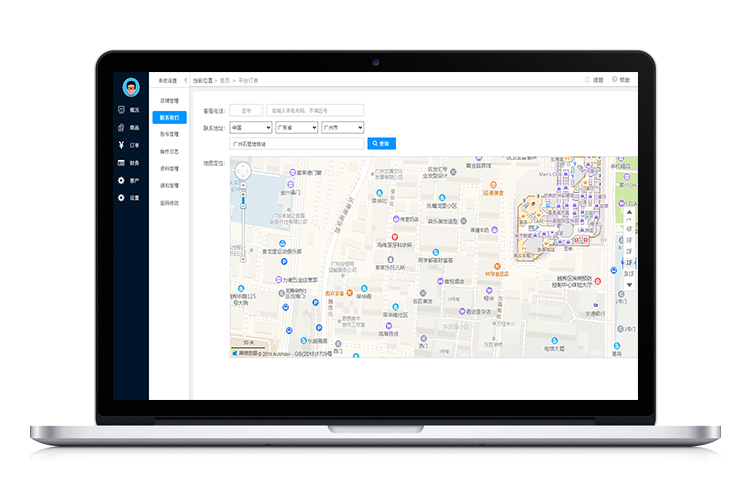Screen dimensions: 750x488
Task: Select 资料管理 in the submenu
Action: pyautogui.click(x=169, y=168)
